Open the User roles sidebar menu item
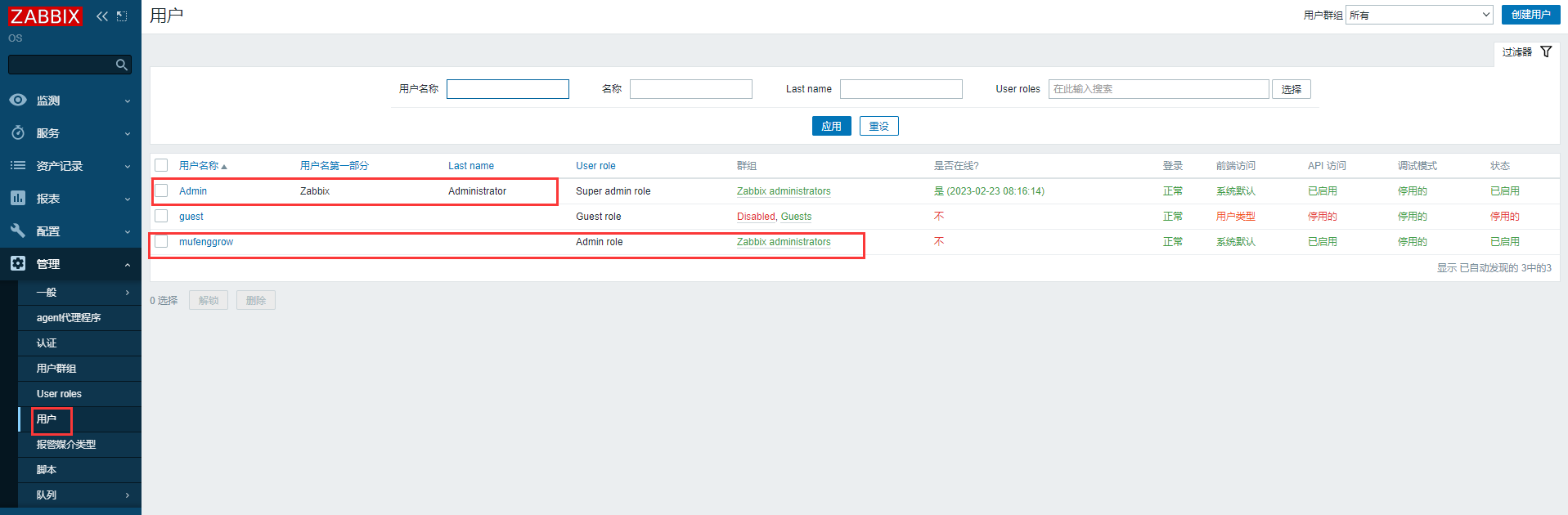Screen dimensions: 1568x515 (79, 394)
